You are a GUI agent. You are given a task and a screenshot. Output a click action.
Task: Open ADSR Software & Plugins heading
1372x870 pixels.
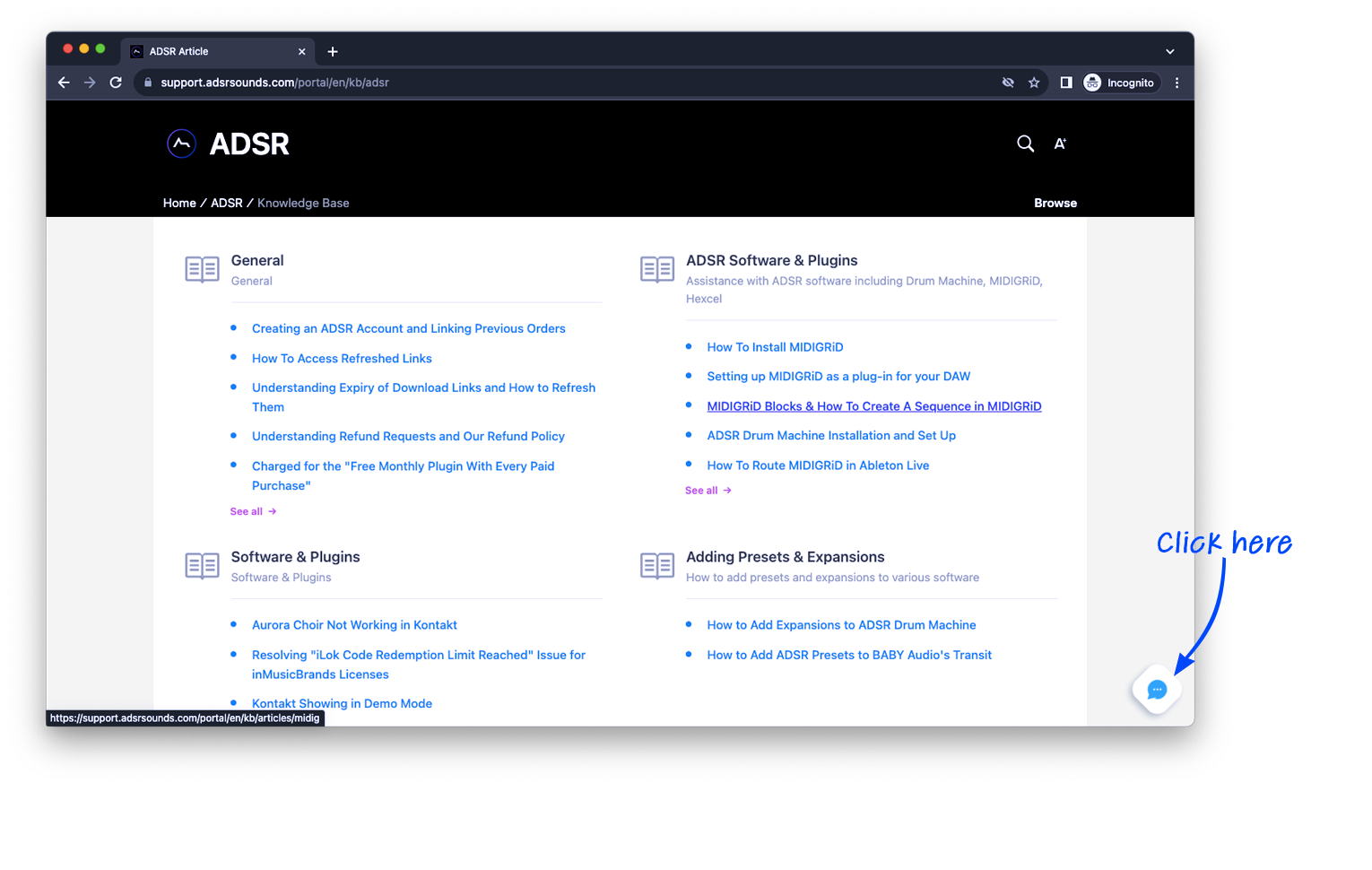[771, 260]
